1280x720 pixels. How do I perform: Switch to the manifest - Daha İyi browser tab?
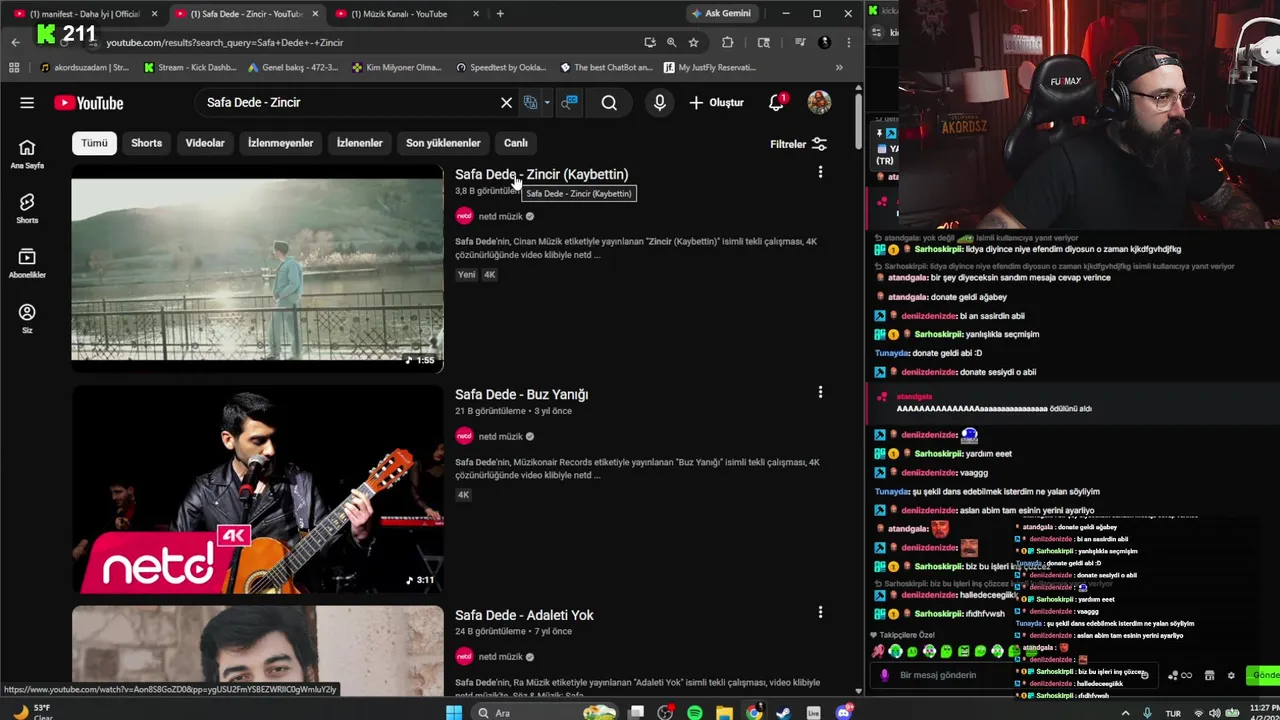click(85, 14)
